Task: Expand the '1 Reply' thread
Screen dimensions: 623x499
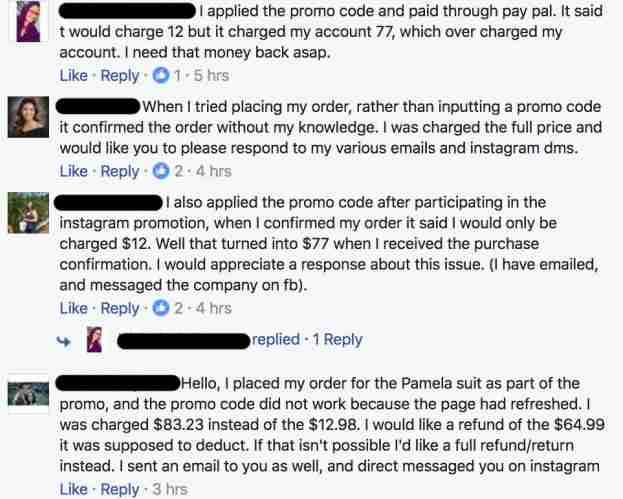Action: point(337,339)
